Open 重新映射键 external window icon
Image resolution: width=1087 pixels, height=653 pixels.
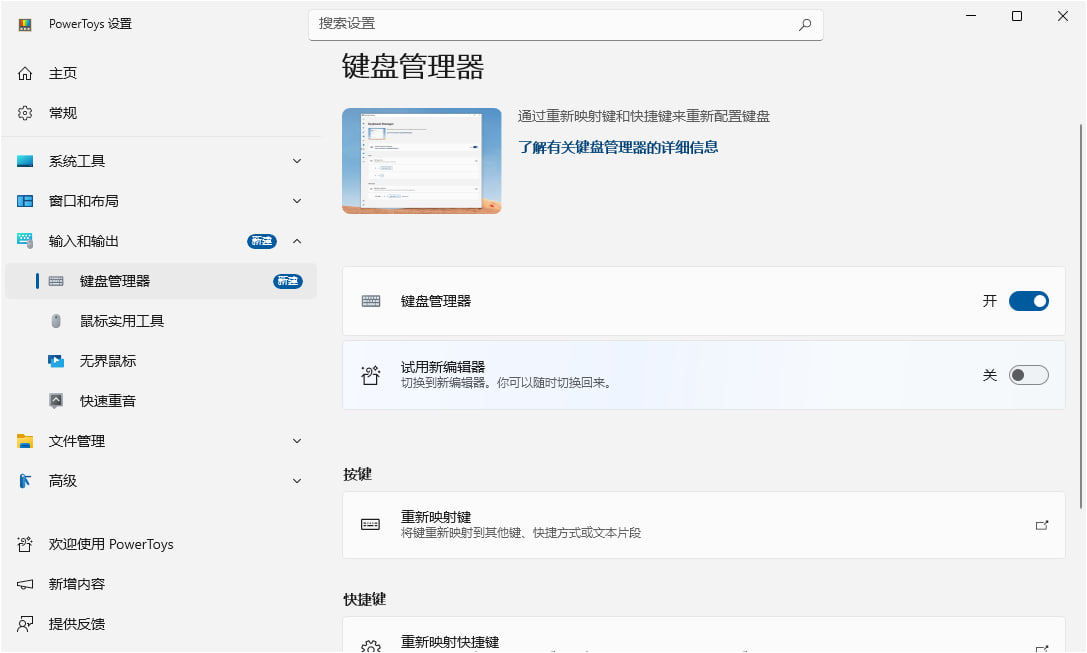pos(1041,525)
